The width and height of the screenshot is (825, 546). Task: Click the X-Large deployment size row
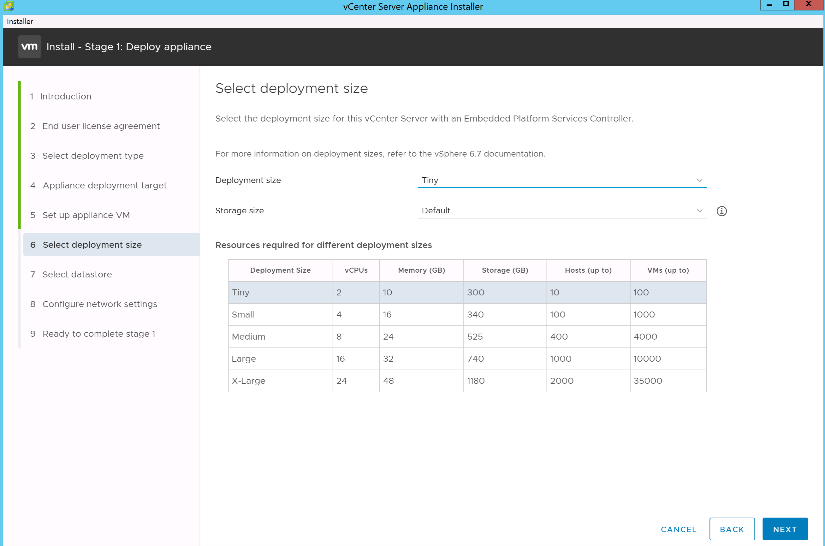(x=467, y=381)
